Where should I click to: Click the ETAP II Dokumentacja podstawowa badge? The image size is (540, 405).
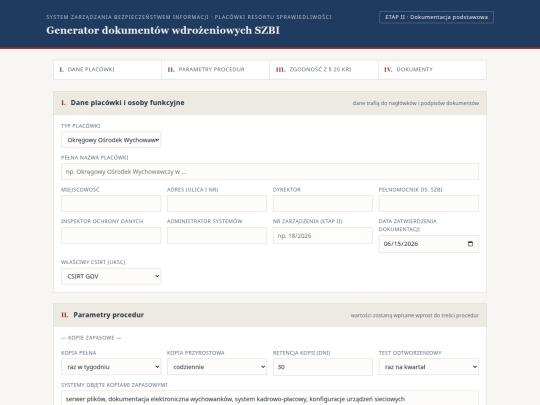tap(436, 17)
